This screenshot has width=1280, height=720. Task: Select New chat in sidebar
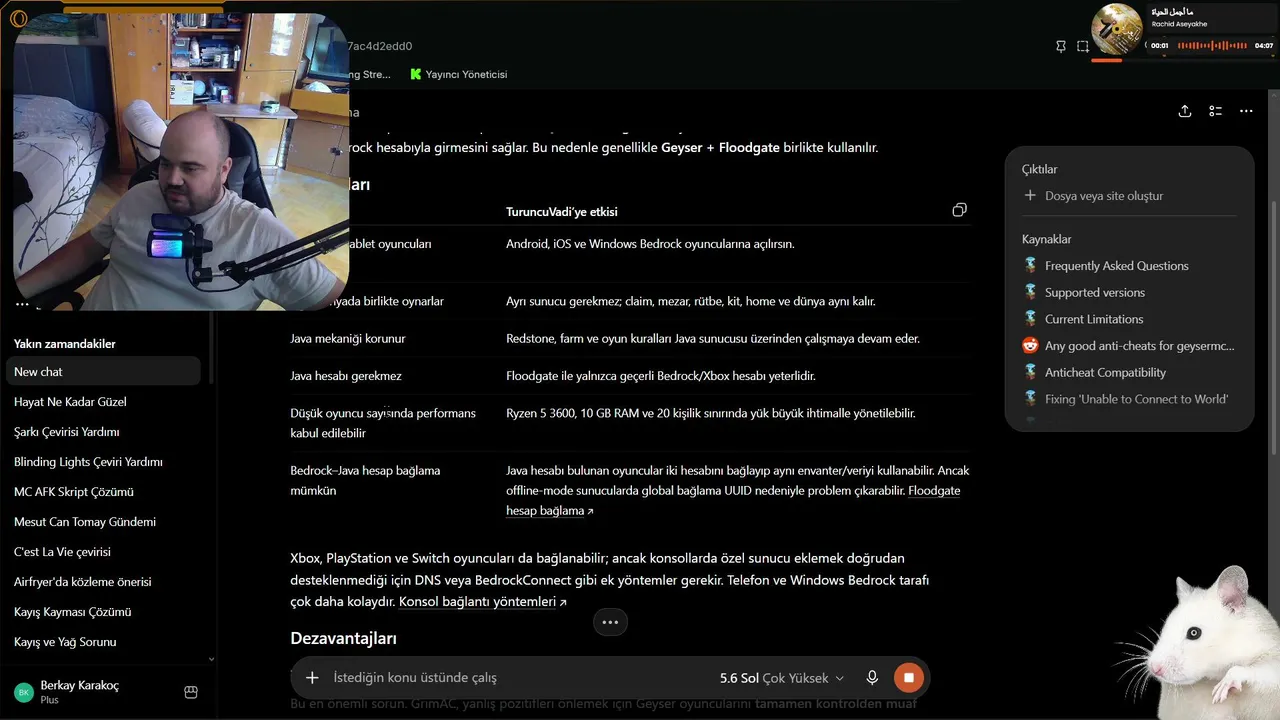(104, 372)
